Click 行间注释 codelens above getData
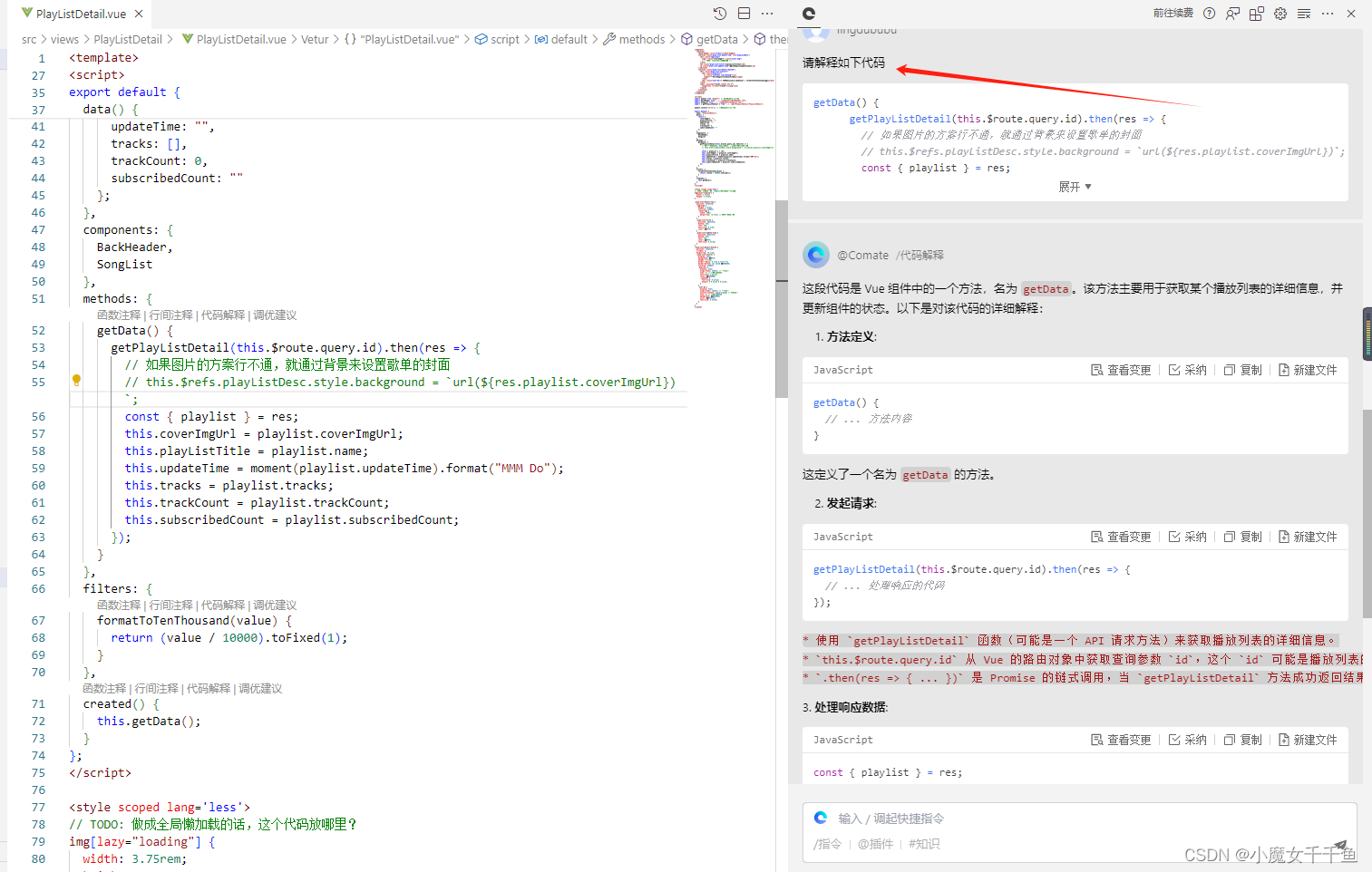The width and height of the screenshot is (1372, 872). (170, 315)
